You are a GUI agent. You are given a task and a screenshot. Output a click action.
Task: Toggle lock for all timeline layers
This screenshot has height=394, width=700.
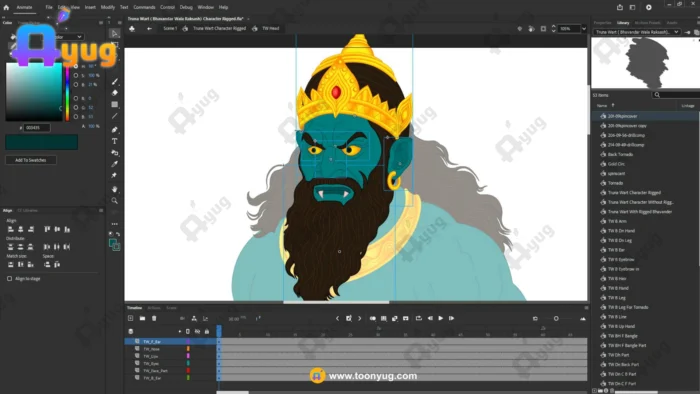pyautogui.click(x=207, y=332)
